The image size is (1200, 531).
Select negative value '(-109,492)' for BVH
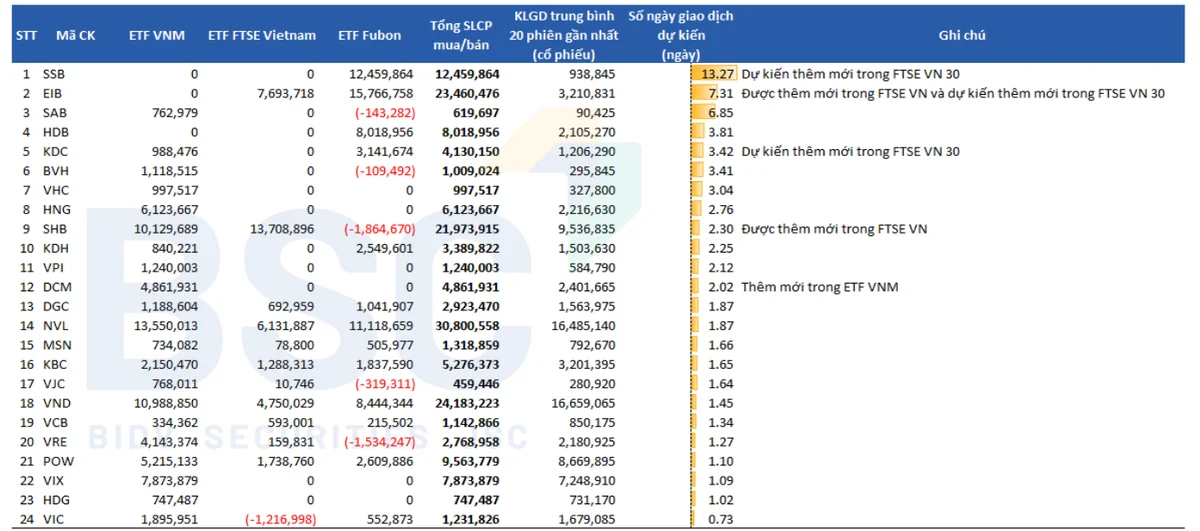tap(384, 171)
